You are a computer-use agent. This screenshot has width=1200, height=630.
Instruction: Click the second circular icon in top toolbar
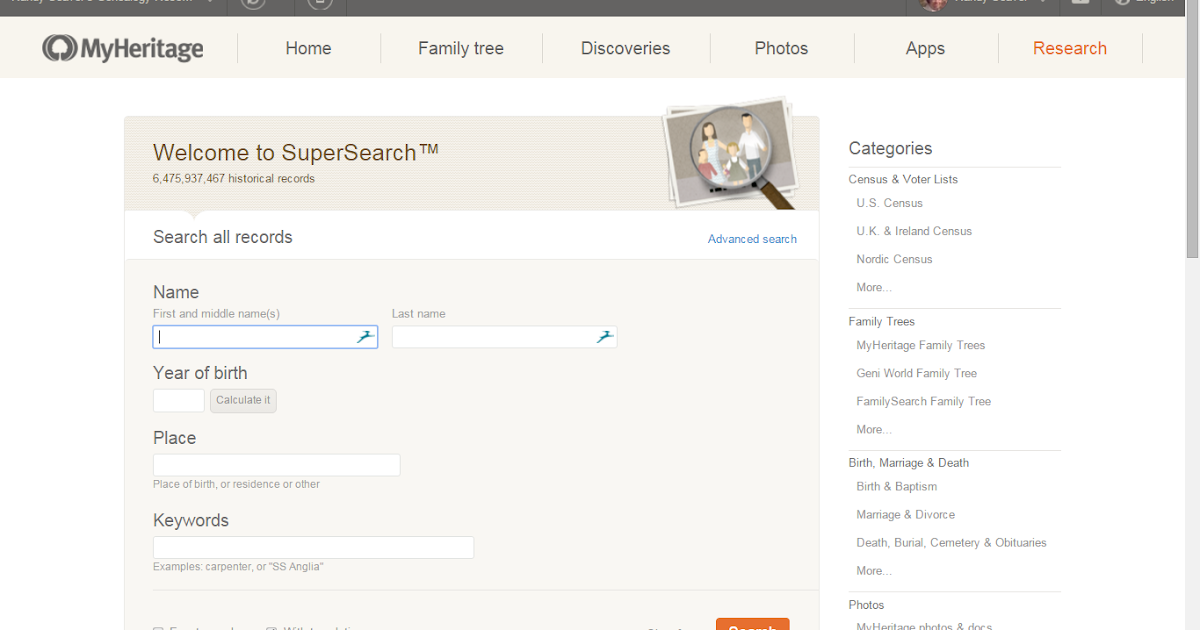[x=319, y=4]
